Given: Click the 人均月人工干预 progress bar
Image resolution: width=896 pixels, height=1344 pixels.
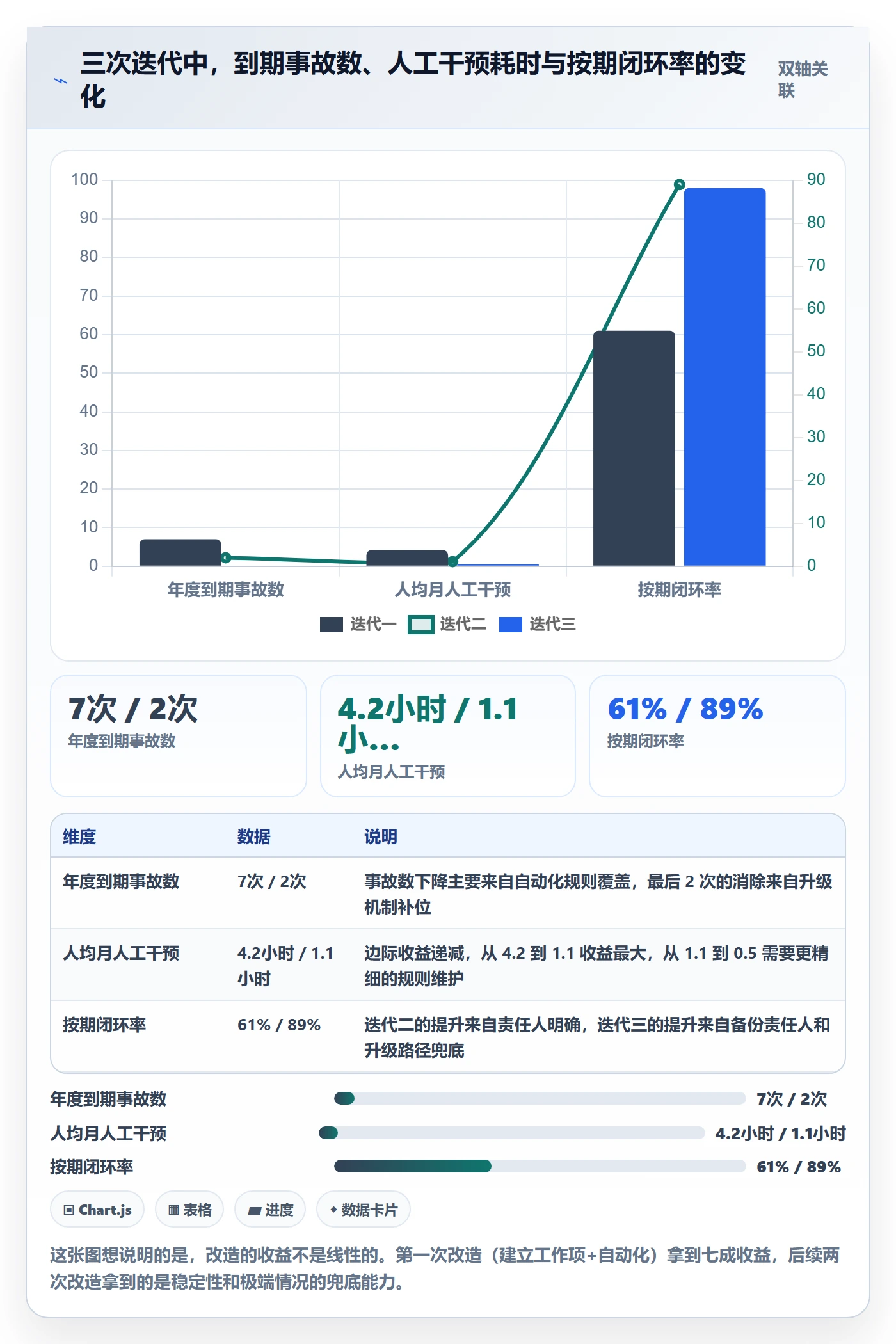Looking at the screenshot, I should (511, 1133).
